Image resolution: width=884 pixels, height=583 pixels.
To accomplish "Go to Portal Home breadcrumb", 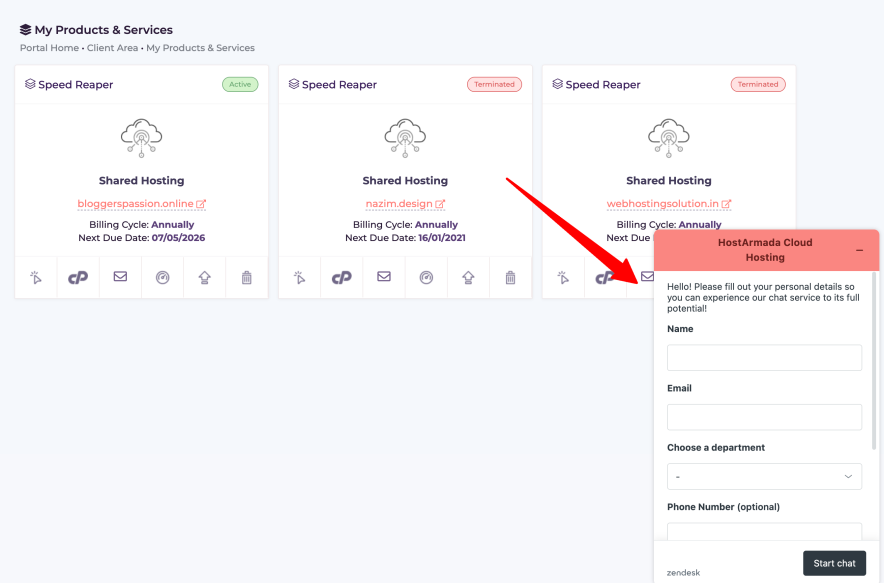I will click(49, 48).
